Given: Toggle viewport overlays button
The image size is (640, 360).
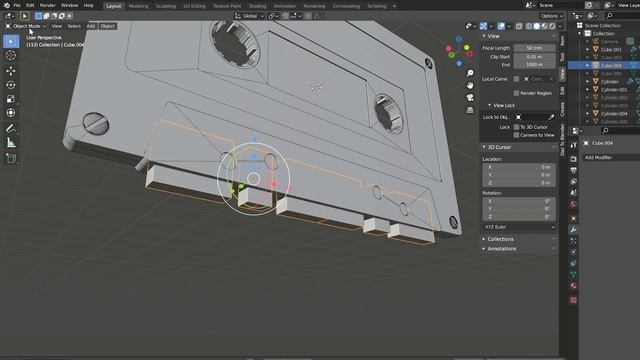Looking at the screenshot, I should point(501,26).
